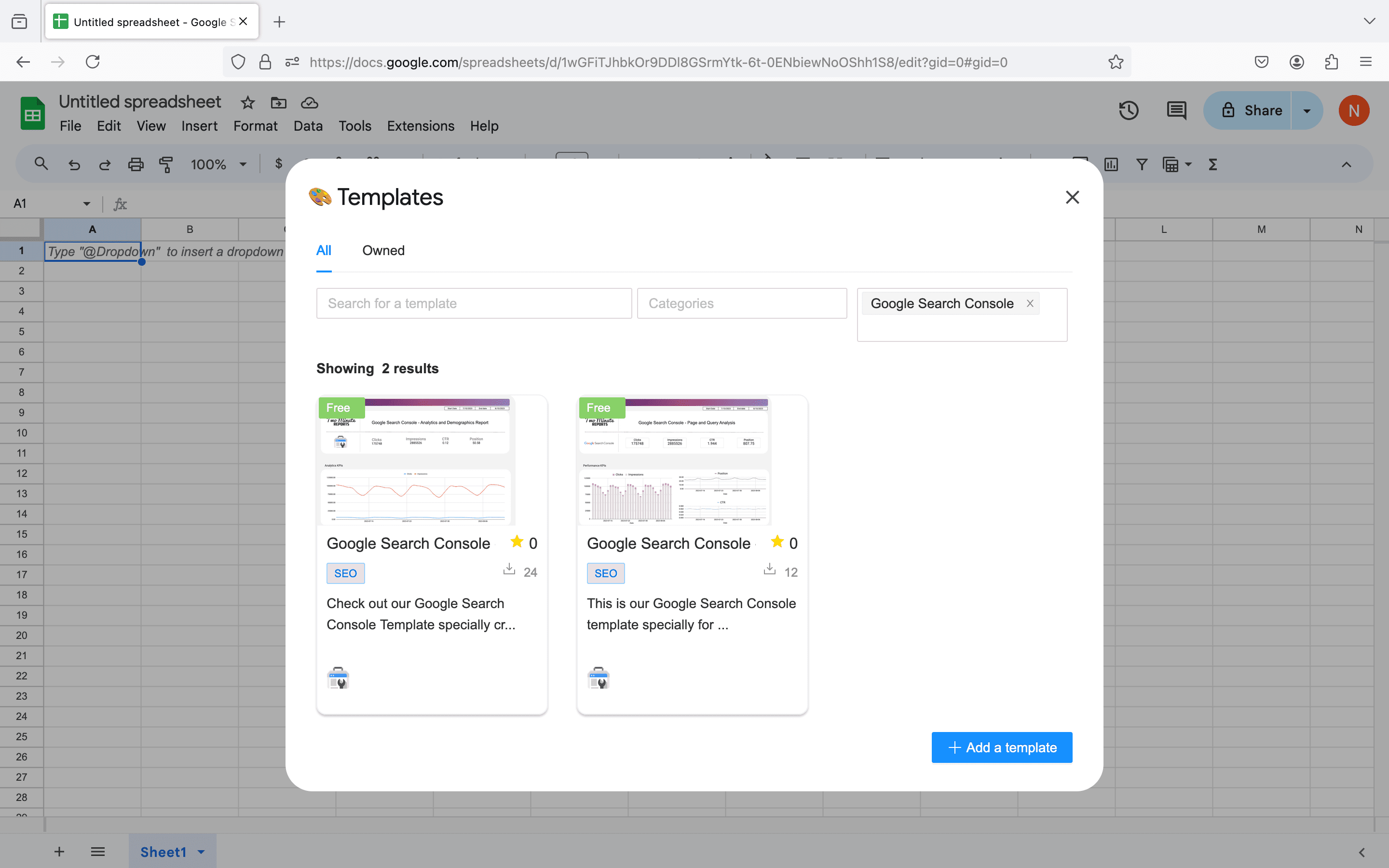The image size is (1389, 868).
Task: Click the Add a template button
Action: tap(1002, 747)
